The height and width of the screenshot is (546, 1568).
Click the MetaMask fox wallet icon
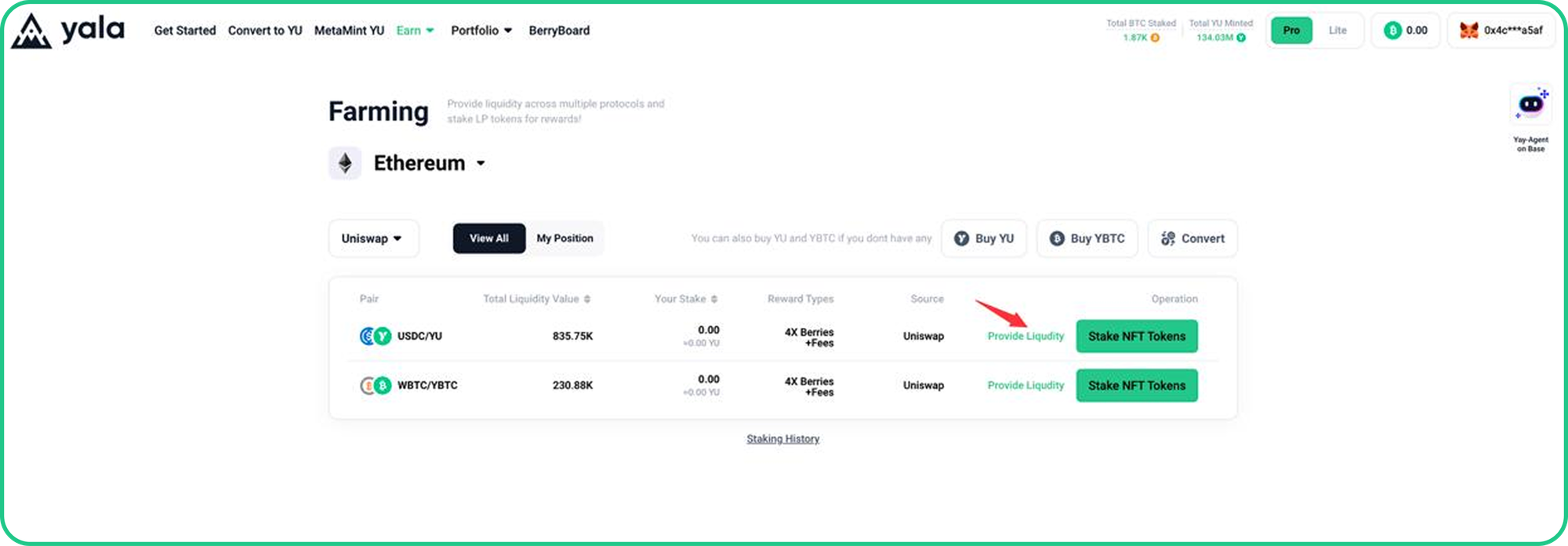coord(1468,31)
